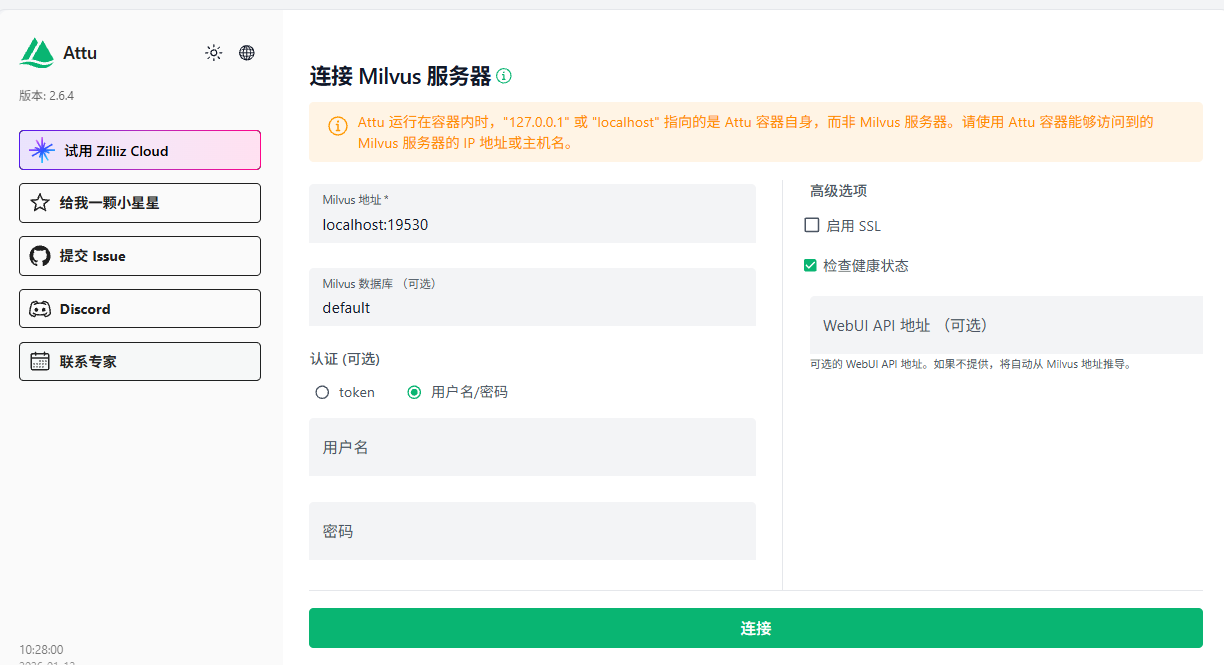This screenshot has width=1224, height=665.
Task: Focus the Milvus 数据库 input field
Action: 532,297
